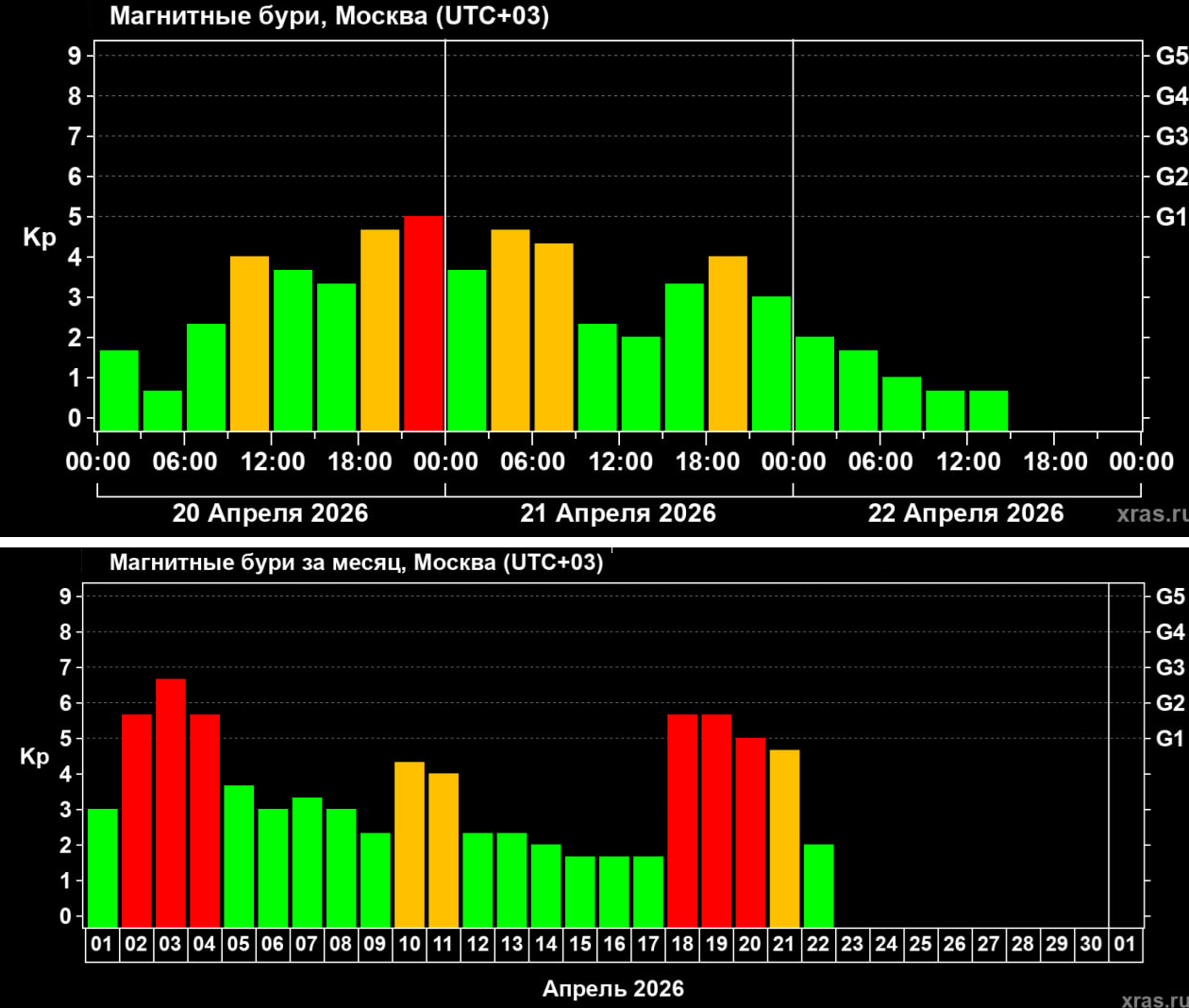This screenshot has width=1189, height=1008.
Task: Select the "20 Апреля 2026" date label
Action: pyautogui.click(x=270, y=513)
